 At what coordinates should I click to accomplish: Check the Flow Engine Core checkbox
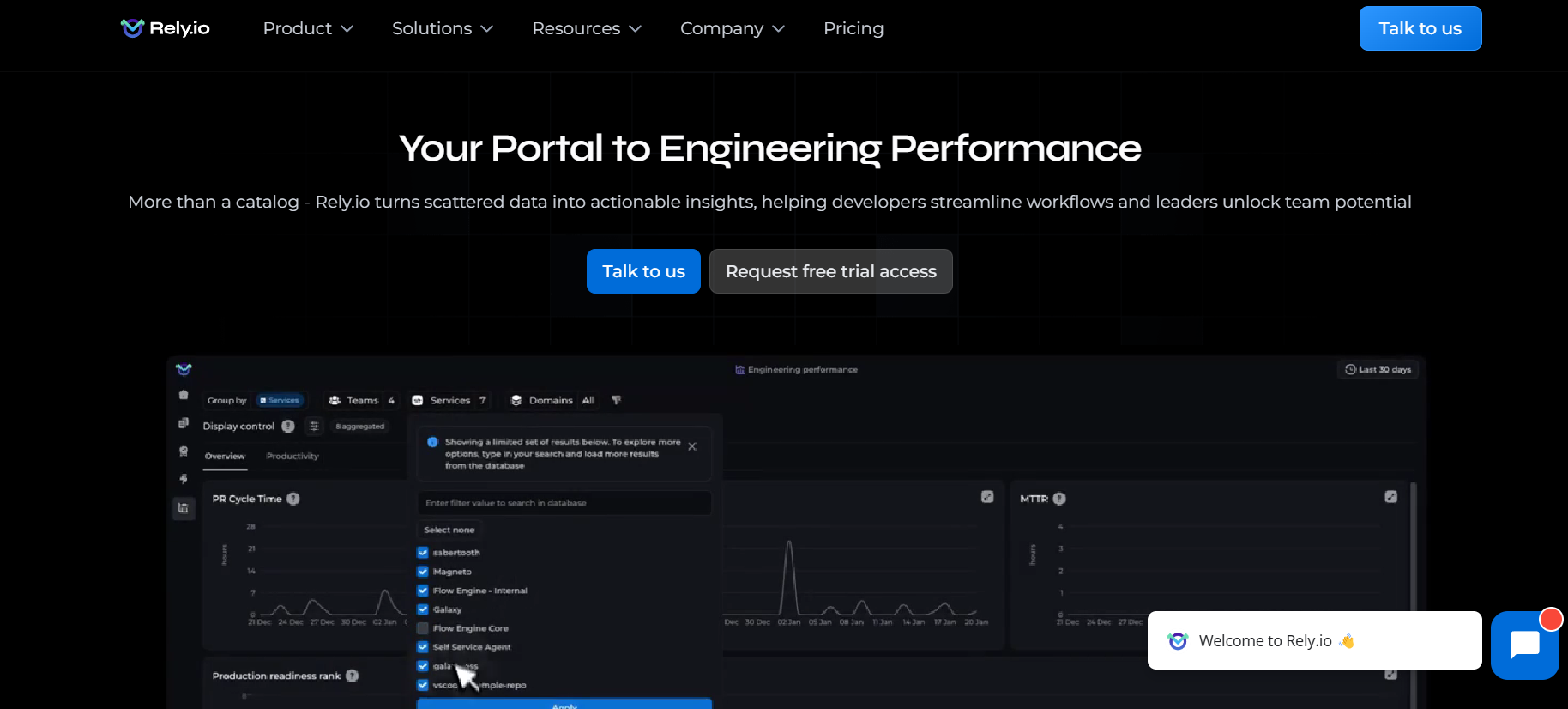coord(423,628)
